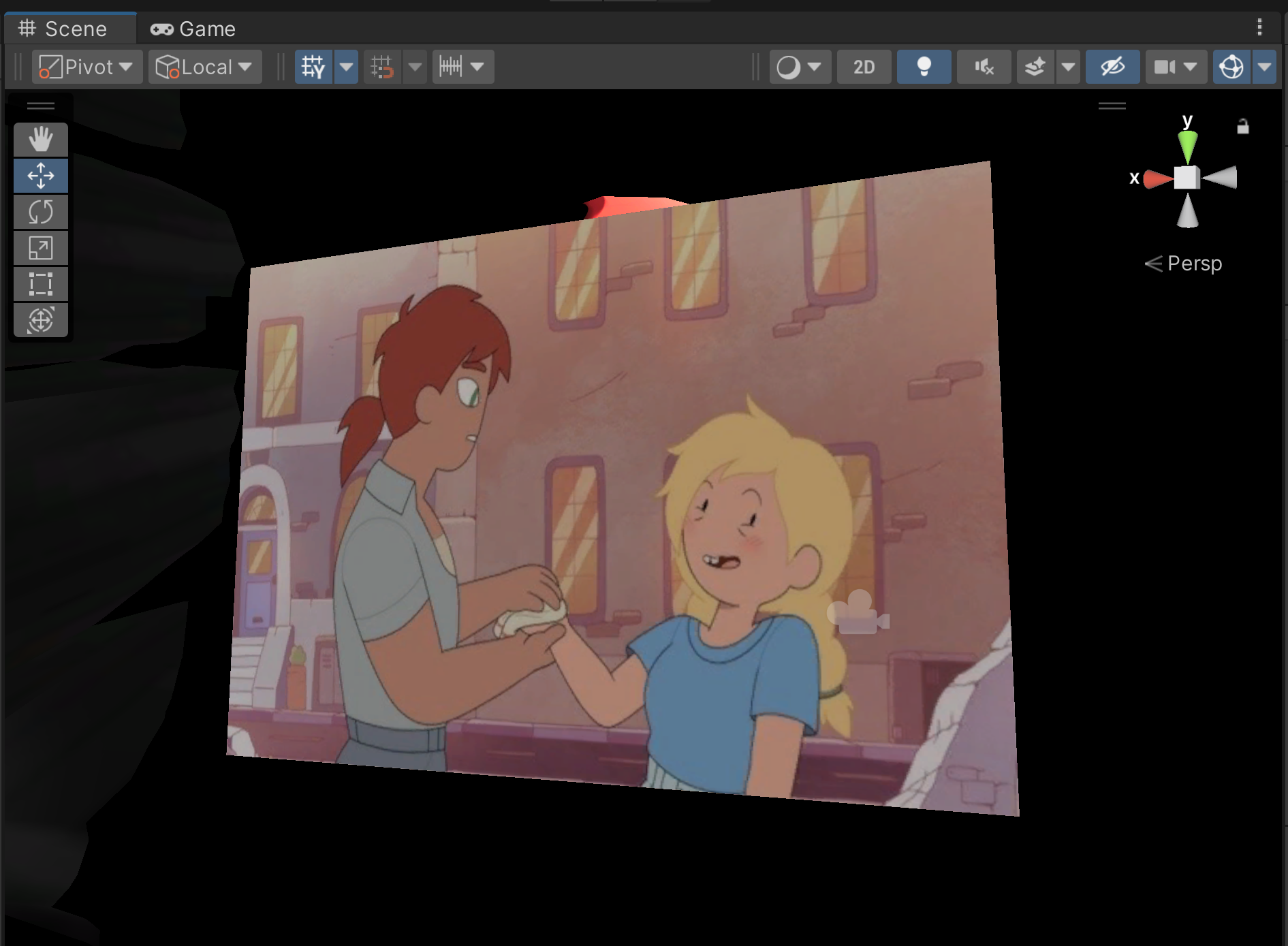Toggle scene audio mute
This screenshot has width=1288, height=946.
click(x=984, y=67)
